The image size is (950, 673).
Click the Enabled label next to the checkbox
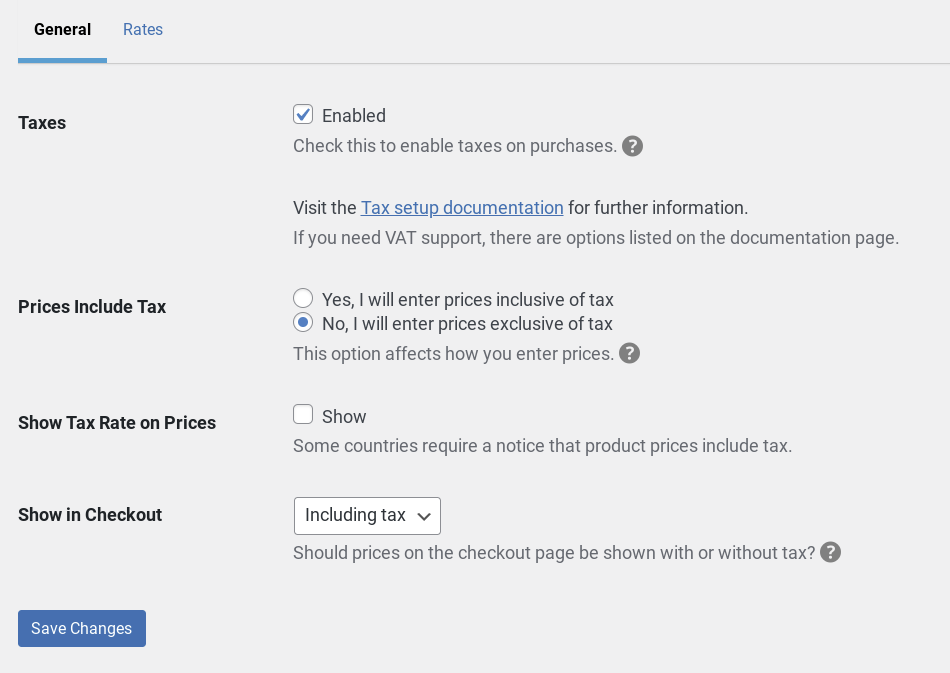353,115
